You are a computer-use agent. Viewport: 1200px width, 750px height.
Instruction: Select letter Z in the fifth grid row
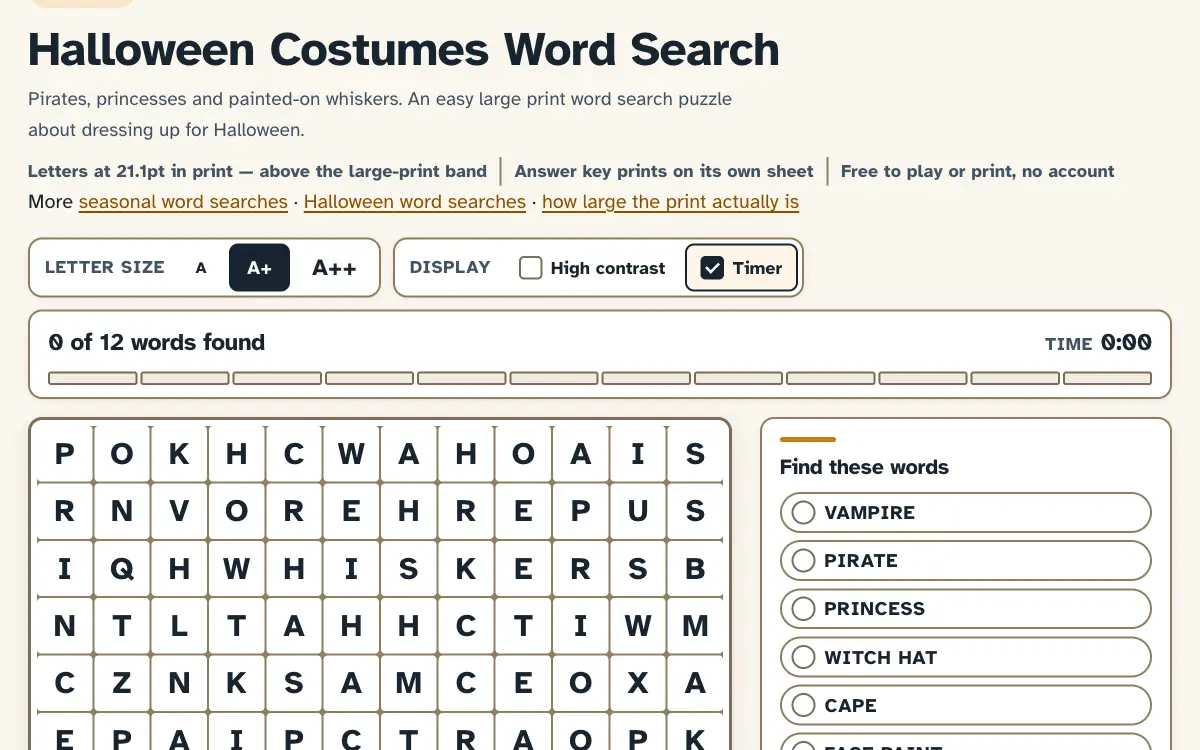point(122,683)
